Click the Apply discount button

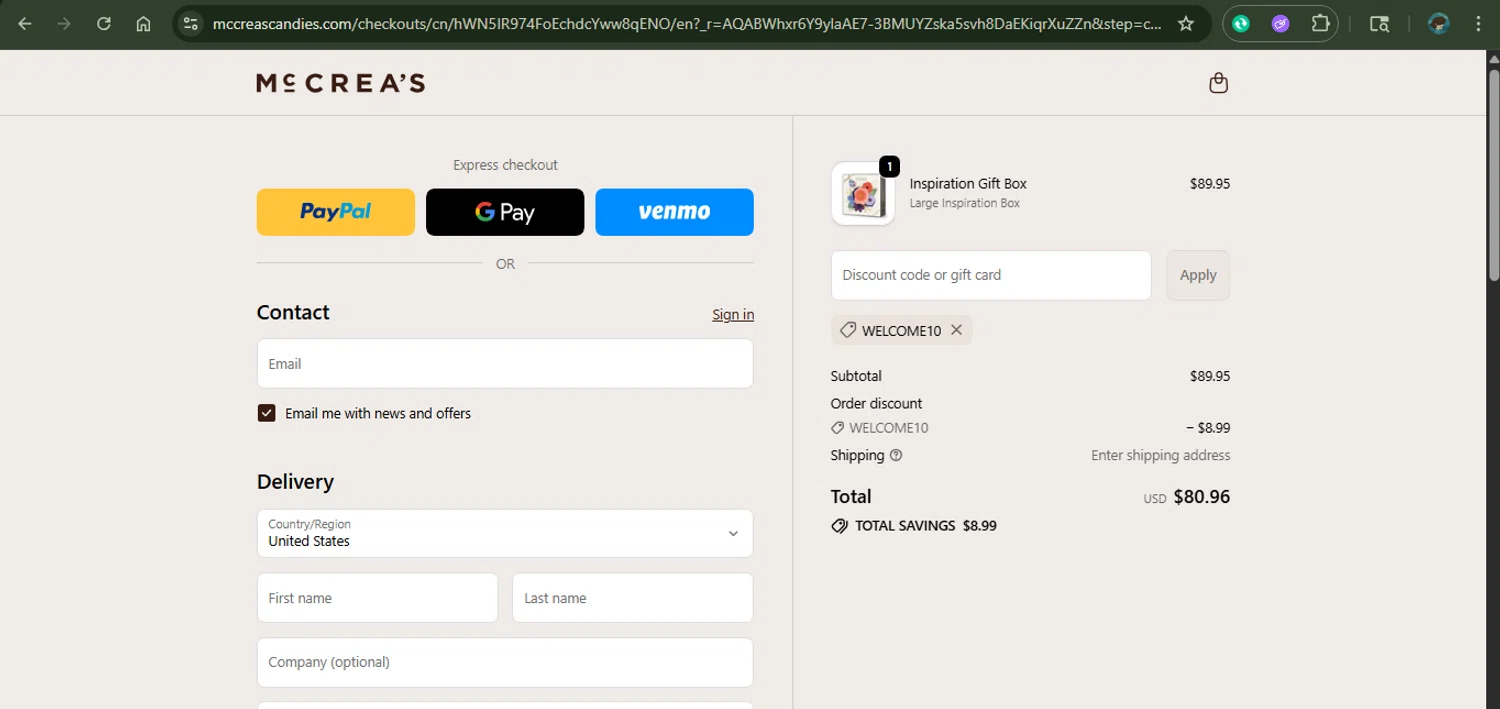click(x=1198, y=275)
